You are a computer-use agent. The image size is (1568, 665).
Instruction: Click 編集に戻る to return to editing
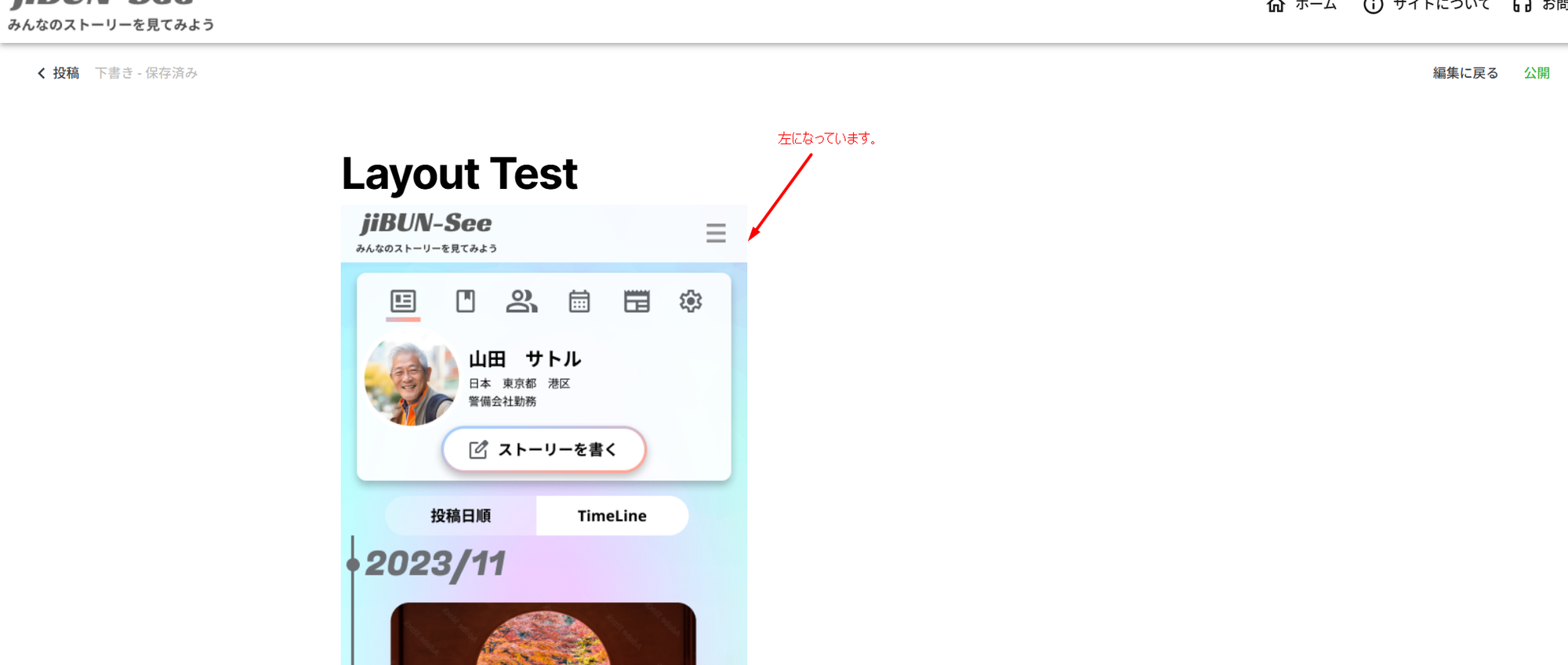click(1465, 73)
